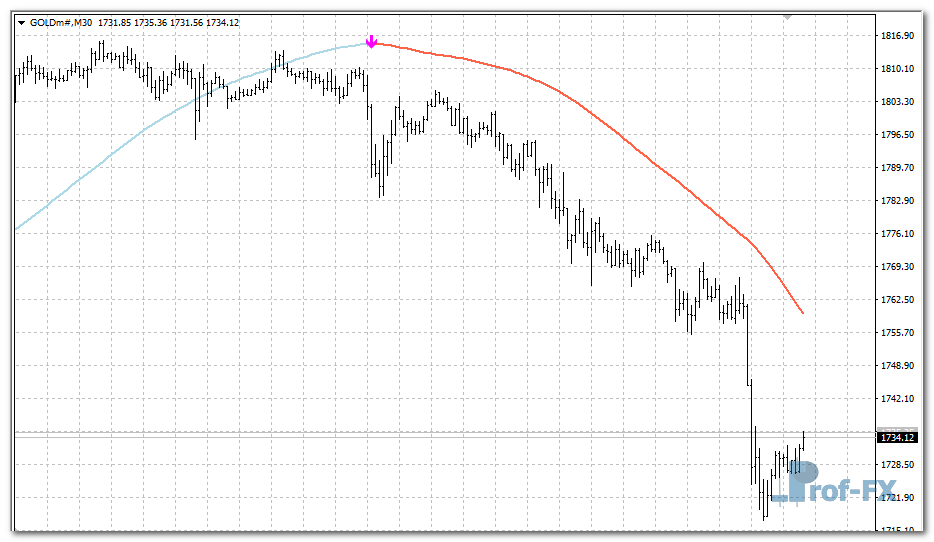Click the magenta sell arrow signal
Screen dimensions: 934x542
(x=371, y=42)
